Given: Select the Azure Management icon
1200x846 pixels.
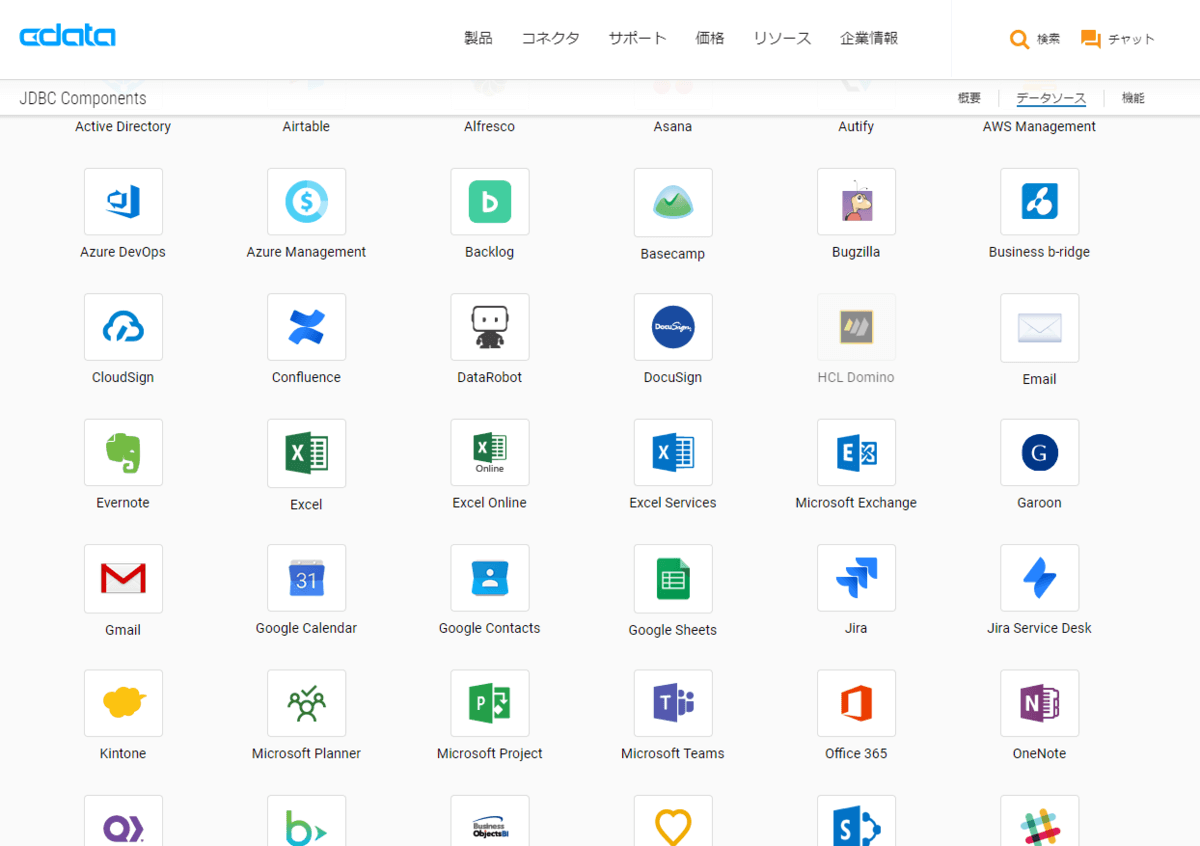Looking at the screenshot, I should pyautogui.click(x=306, y=202).
